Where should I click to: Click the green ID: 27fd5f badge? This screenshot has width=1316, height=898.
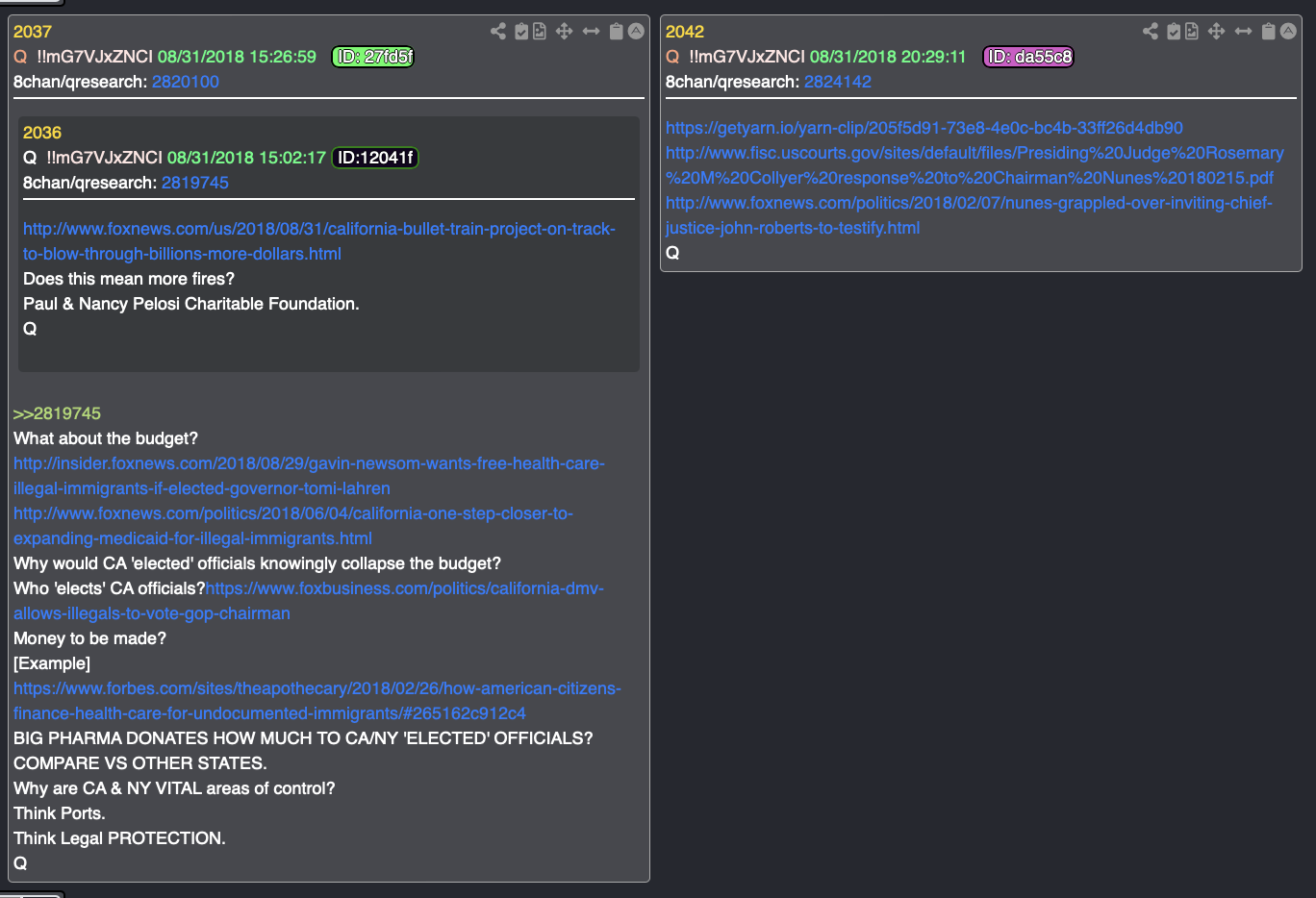click(373, 57)
